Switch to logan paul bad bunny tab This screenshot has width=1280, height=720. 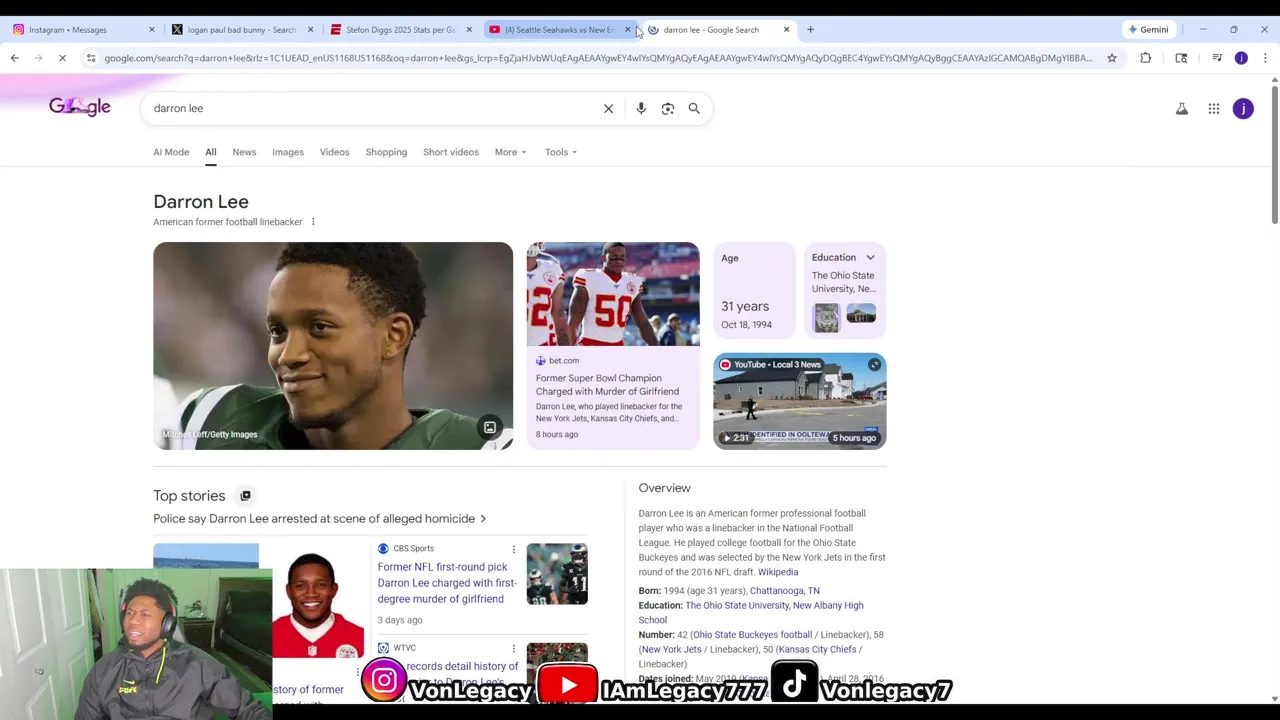pyautogui.click(x=240, y=29)
